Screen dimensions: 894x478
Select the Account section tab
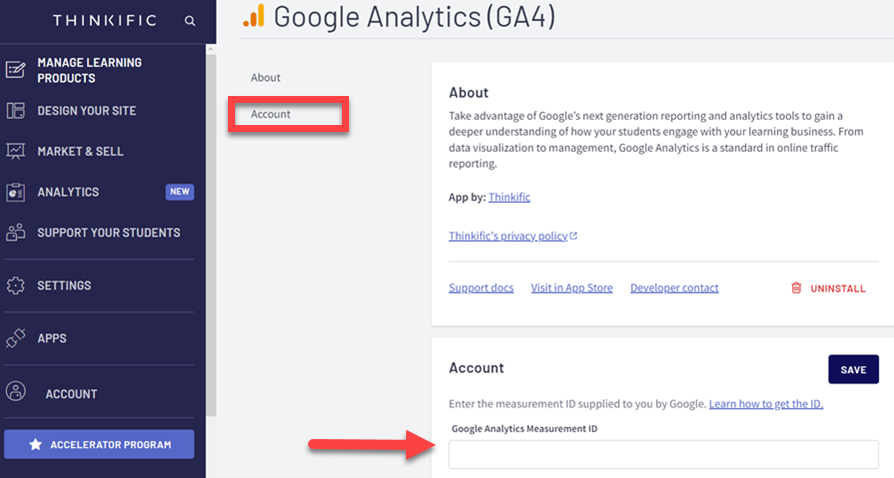271,115
